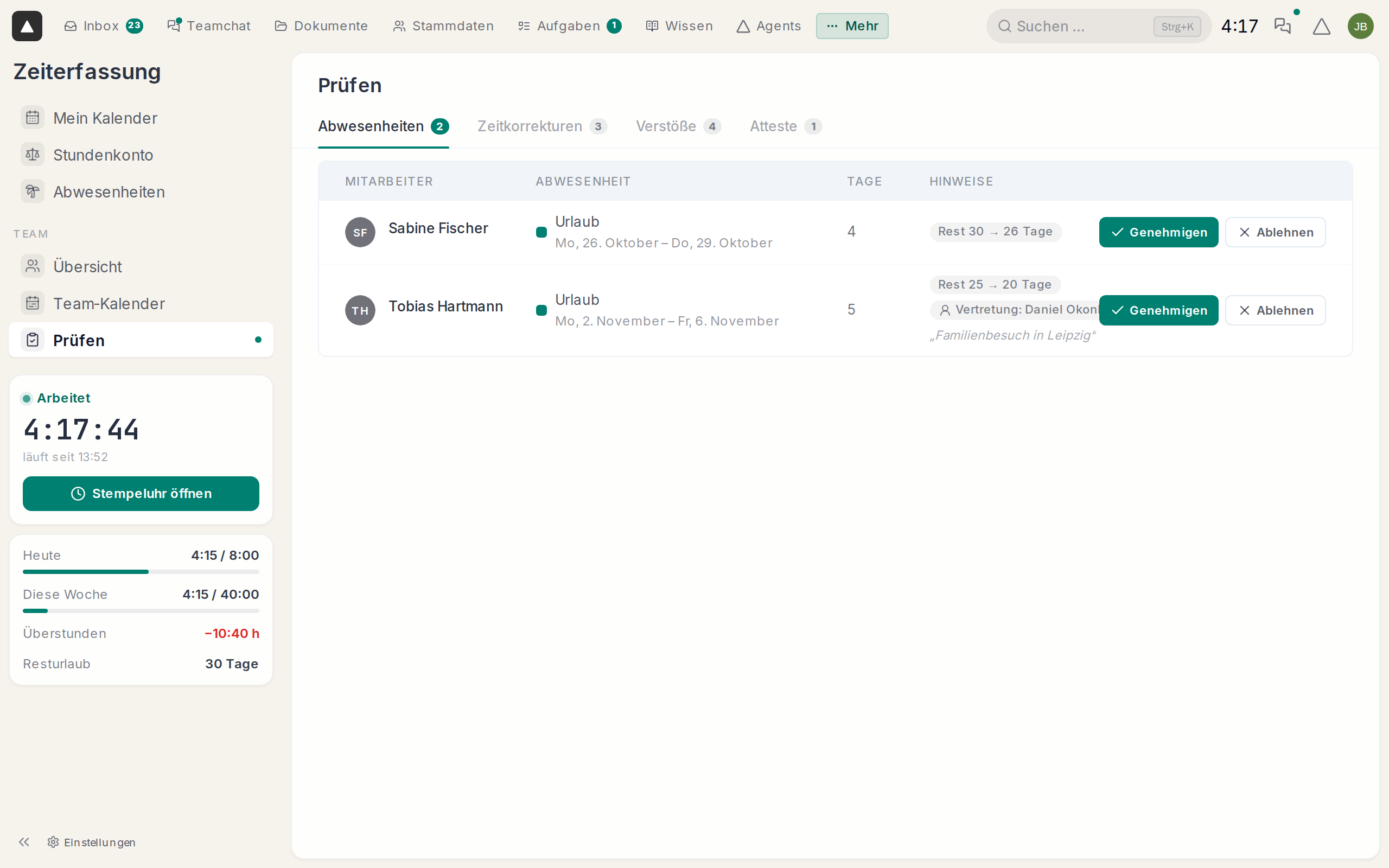This screenshot has height=868, width=1389.
Task: Go to Dokumente in the top navigation
Action: 321,26
